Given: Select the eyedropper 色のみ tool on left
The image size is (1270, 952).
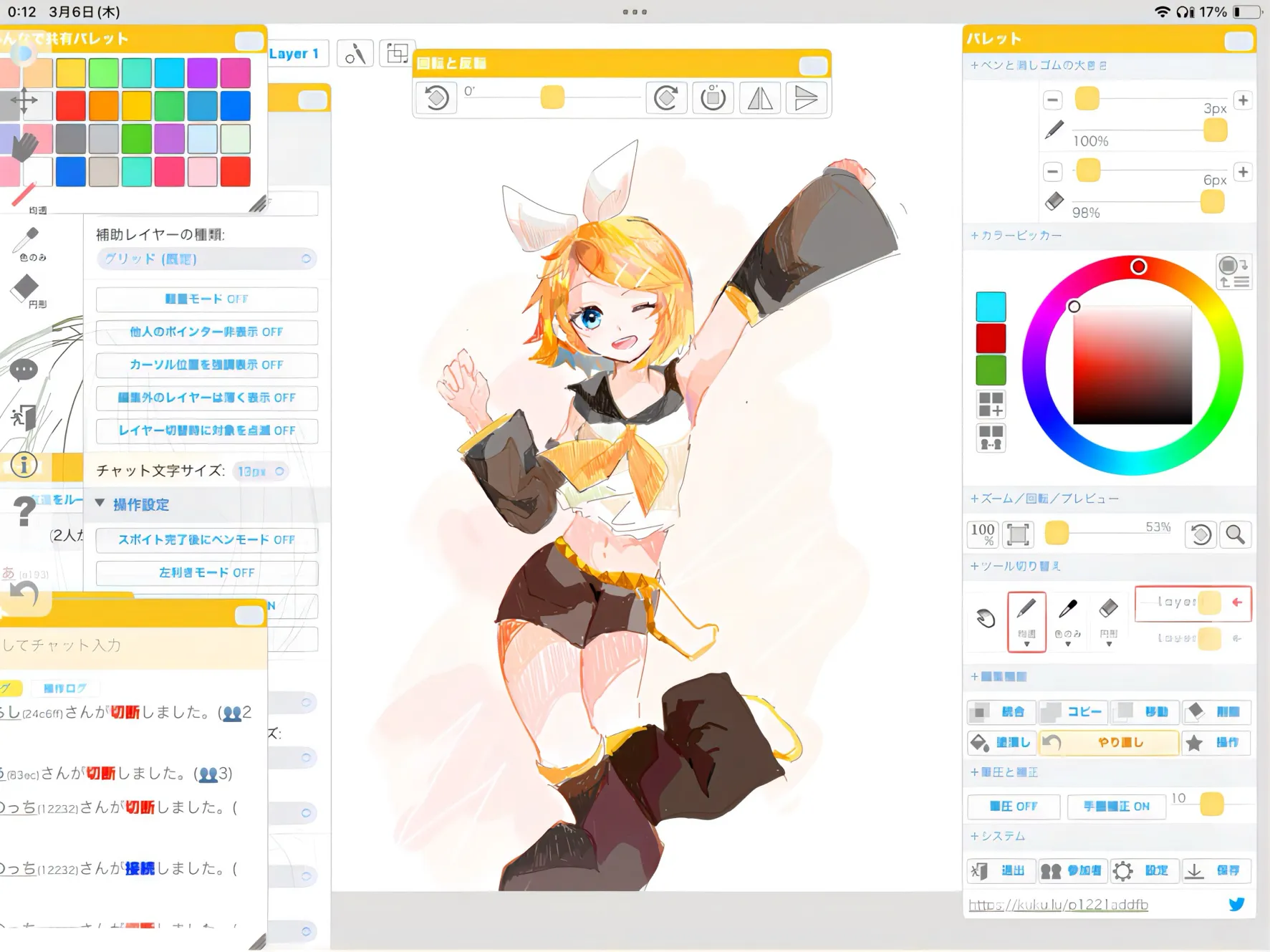Looking at the screenshot, I should tap(27, 244).
